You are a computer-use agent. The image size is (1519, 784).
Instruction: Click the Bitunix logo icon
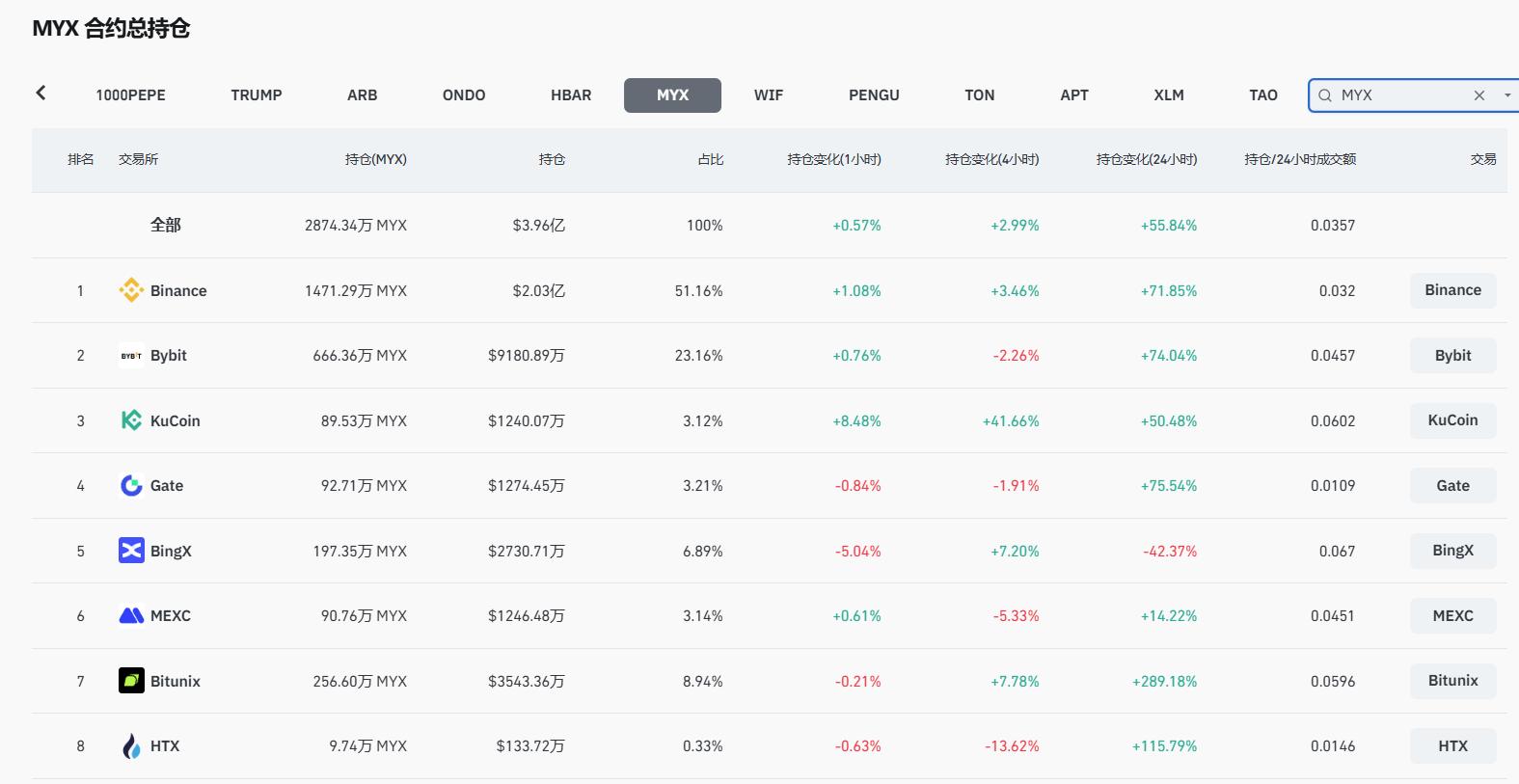131,681
